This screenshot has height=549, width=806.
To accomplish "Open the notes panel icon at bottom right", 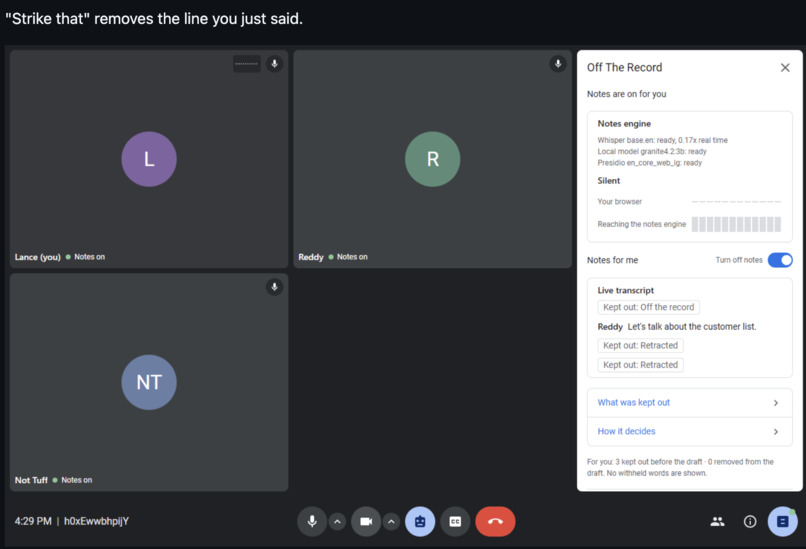I will (x=782, y=521).
